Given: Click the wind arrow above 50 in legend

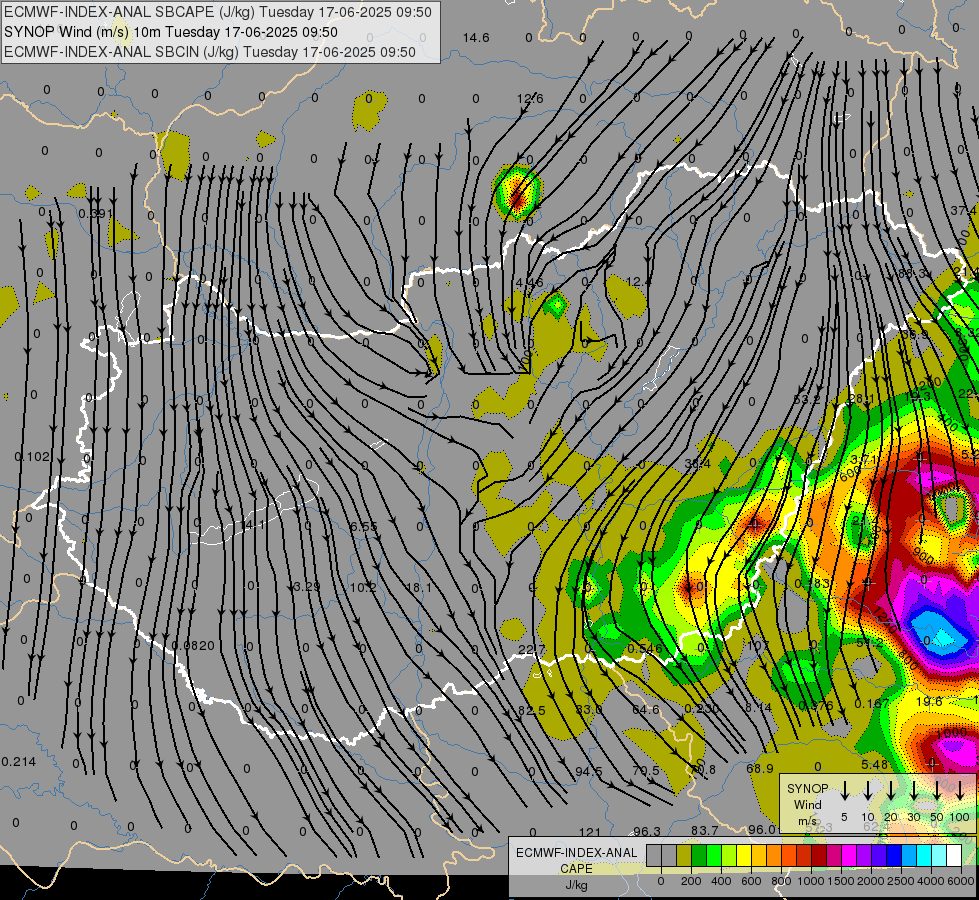Looking at the screenshot, I should 937,790.
